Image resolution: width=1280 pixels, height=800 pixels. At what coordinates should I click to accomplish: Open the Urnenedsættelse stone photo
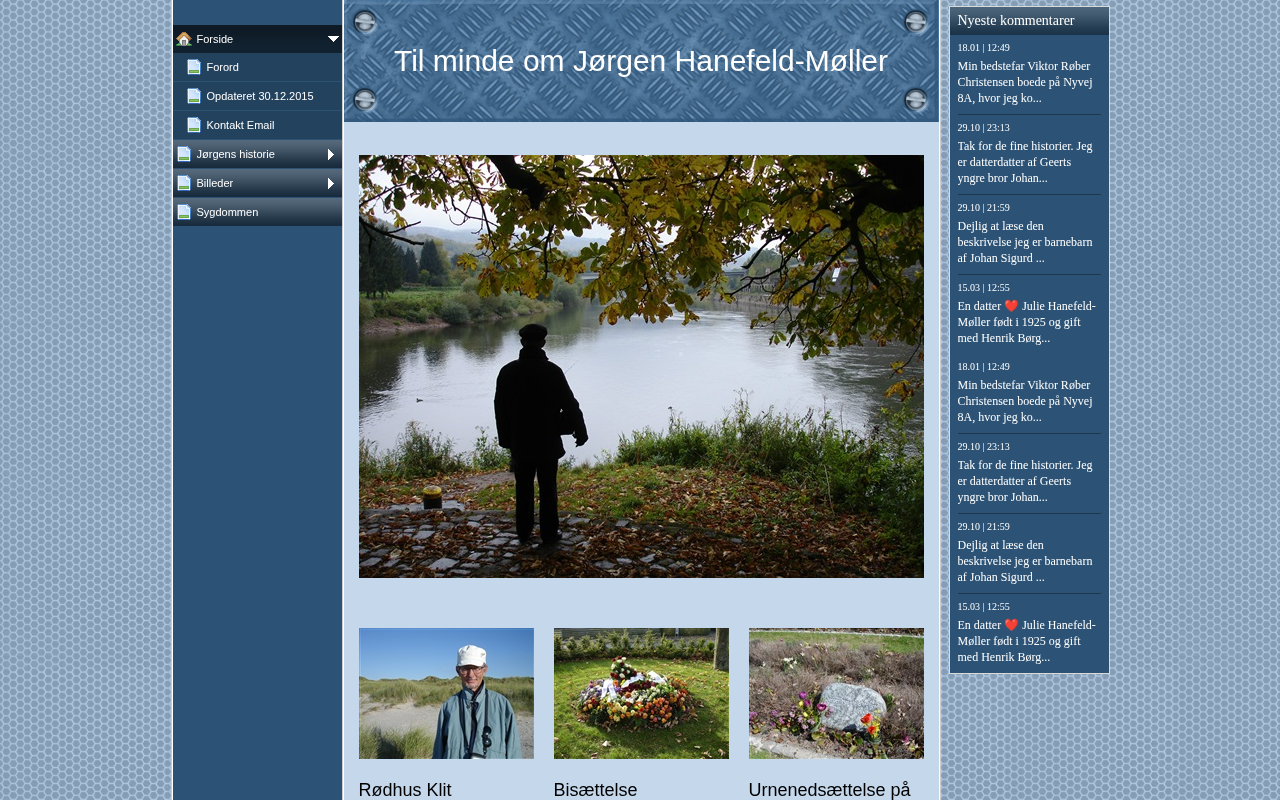pyautogui.click(x=836, y=693)
